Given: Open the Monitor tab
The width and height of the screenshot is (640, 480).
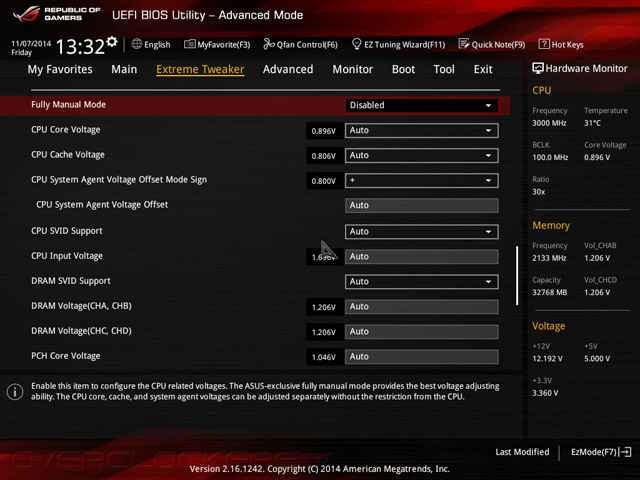Looking at the screenshot, I should coord(353,69).
